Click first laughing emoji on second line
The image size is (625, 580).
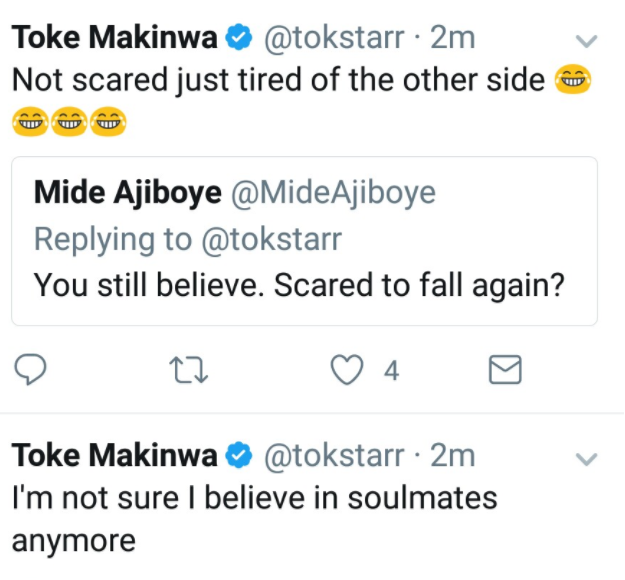[31, 122]
